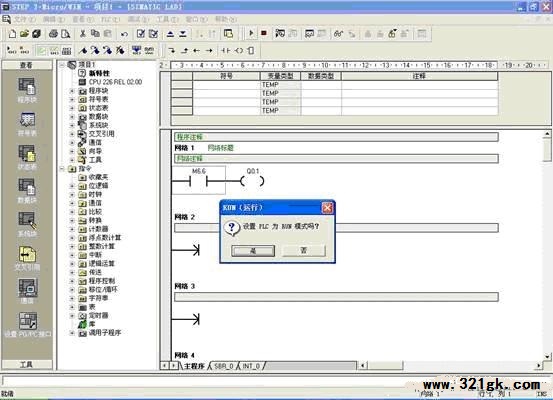Click the M6.6 contact in network 1

point(198,181)
